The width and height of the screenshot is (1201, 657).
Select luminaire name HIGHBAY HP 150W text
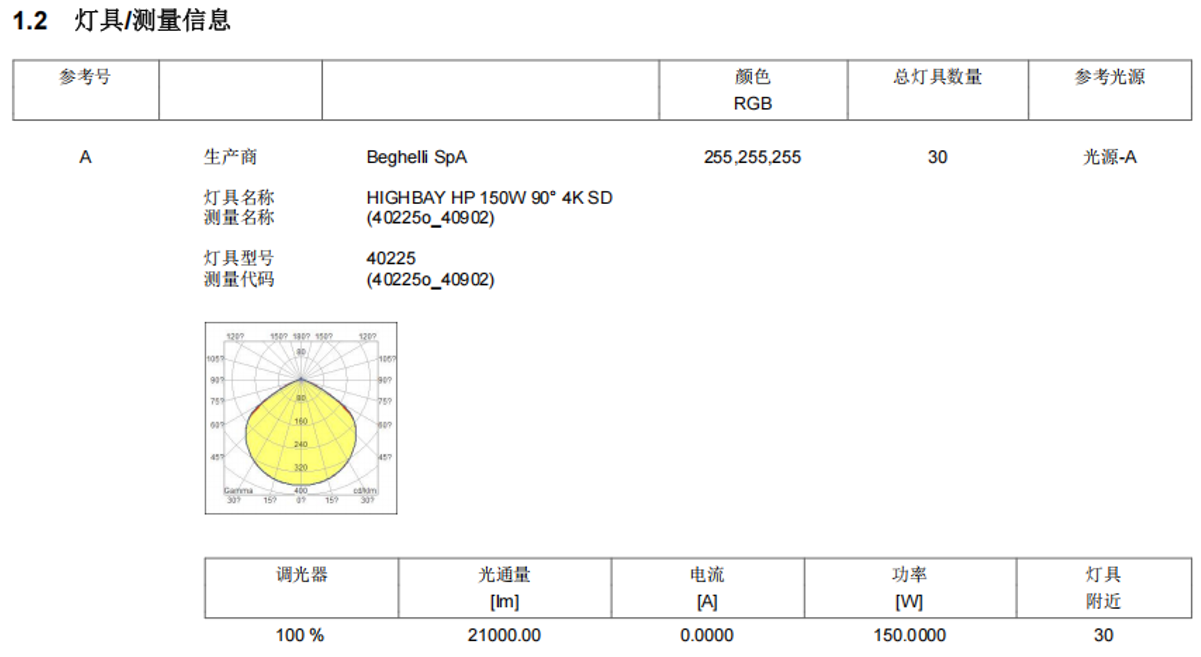pos(489,198)
